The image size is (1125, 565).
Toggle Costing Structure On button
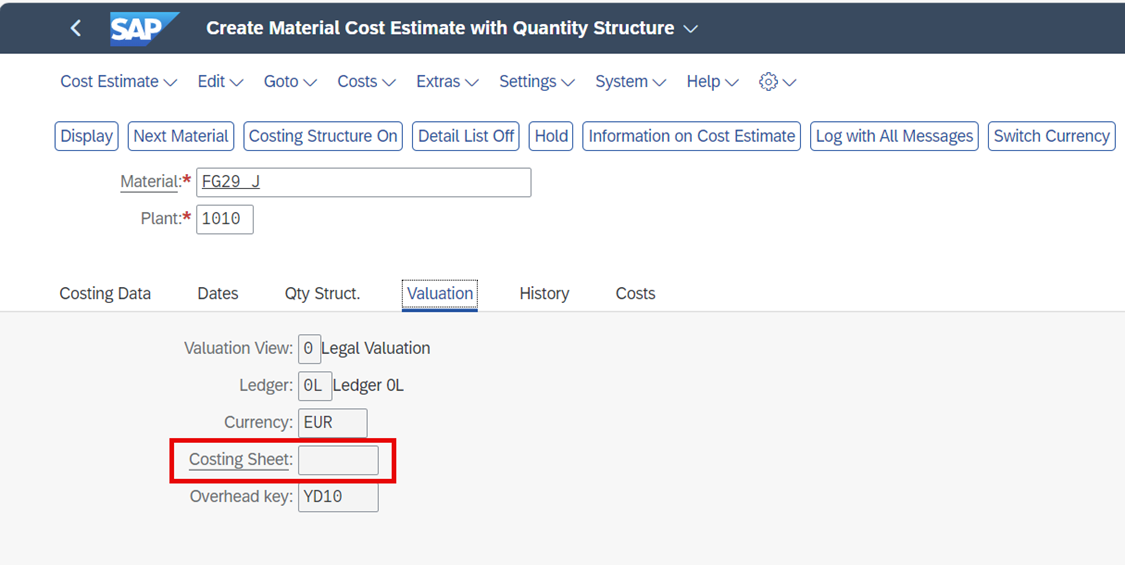click(323, 136)
